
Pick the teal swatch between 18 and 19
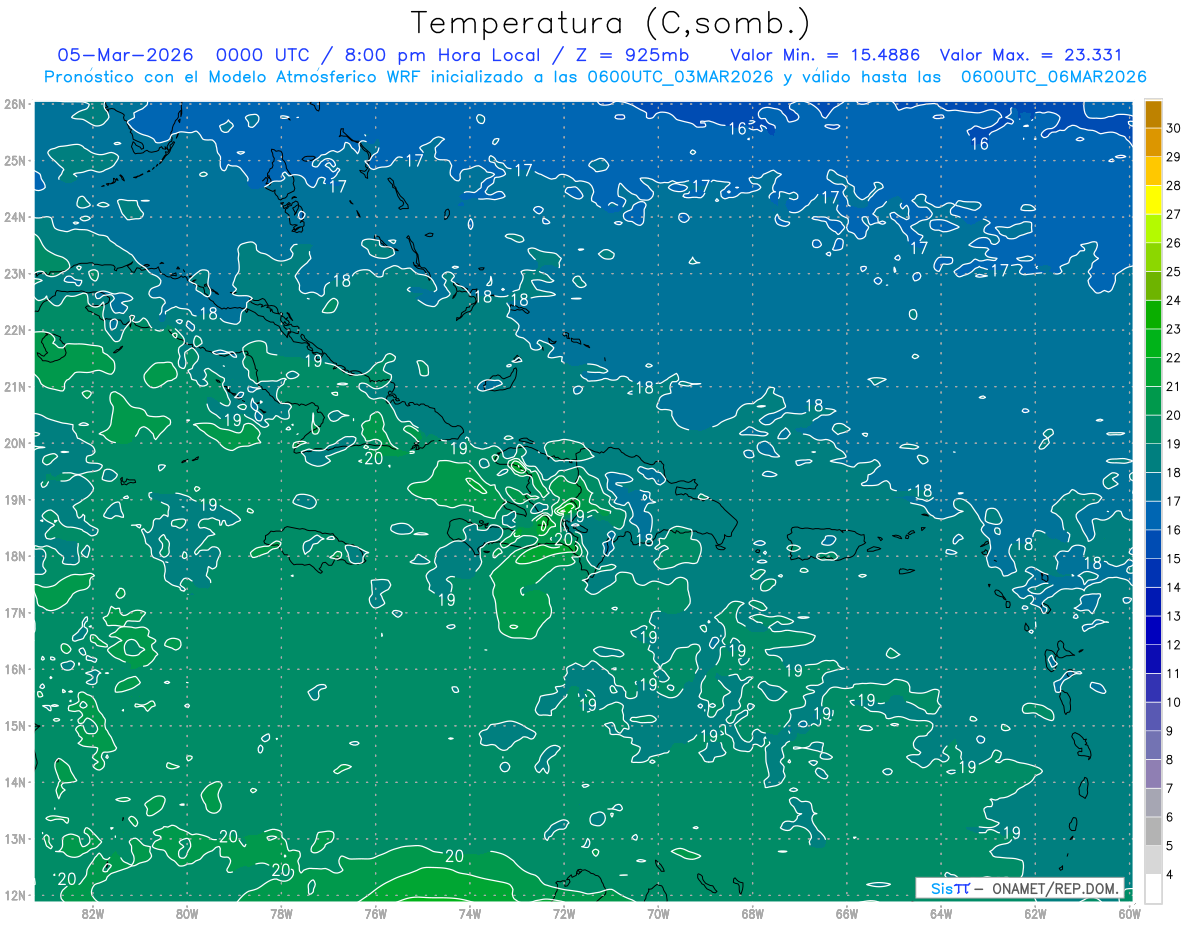coord(1153,458)
